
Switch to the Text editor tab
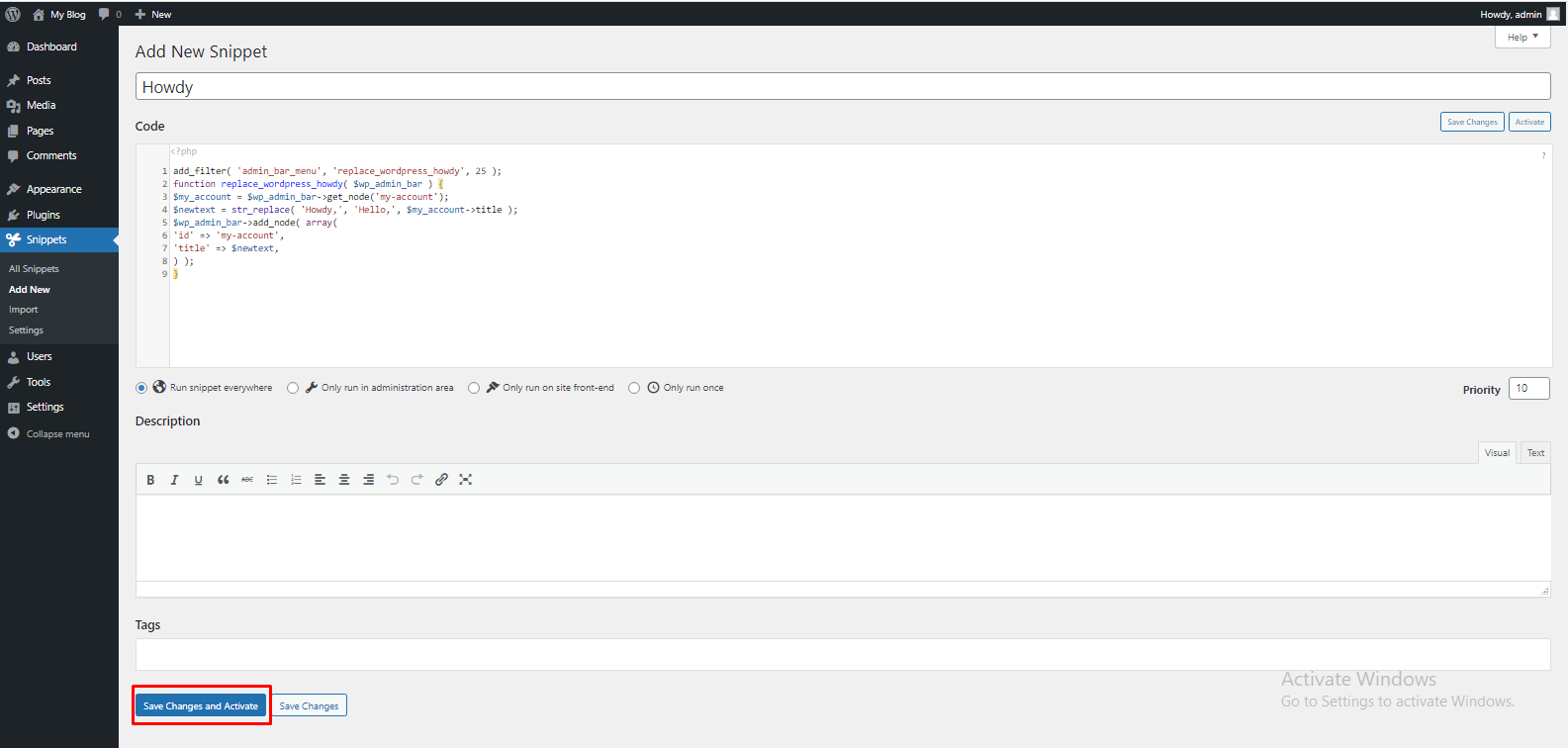[1535, 453]
